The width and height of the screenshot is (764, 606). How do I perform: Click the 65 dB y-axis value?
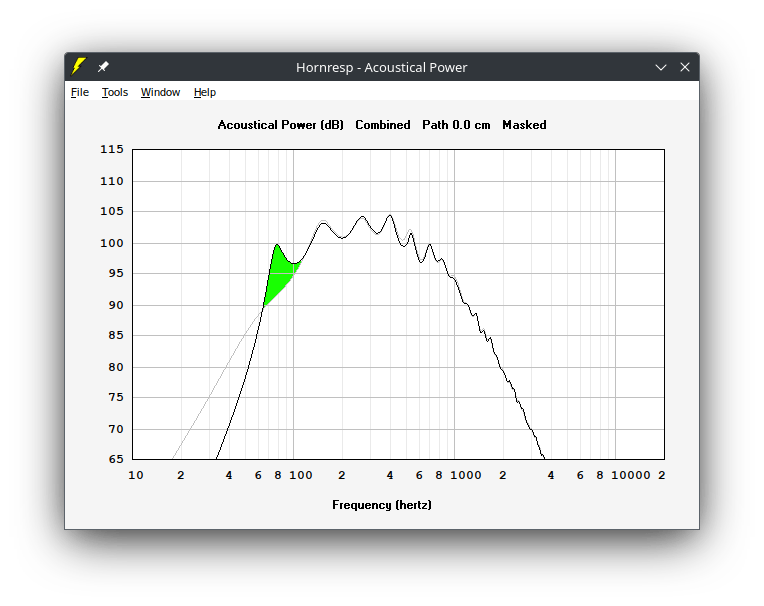coord(116,459)
